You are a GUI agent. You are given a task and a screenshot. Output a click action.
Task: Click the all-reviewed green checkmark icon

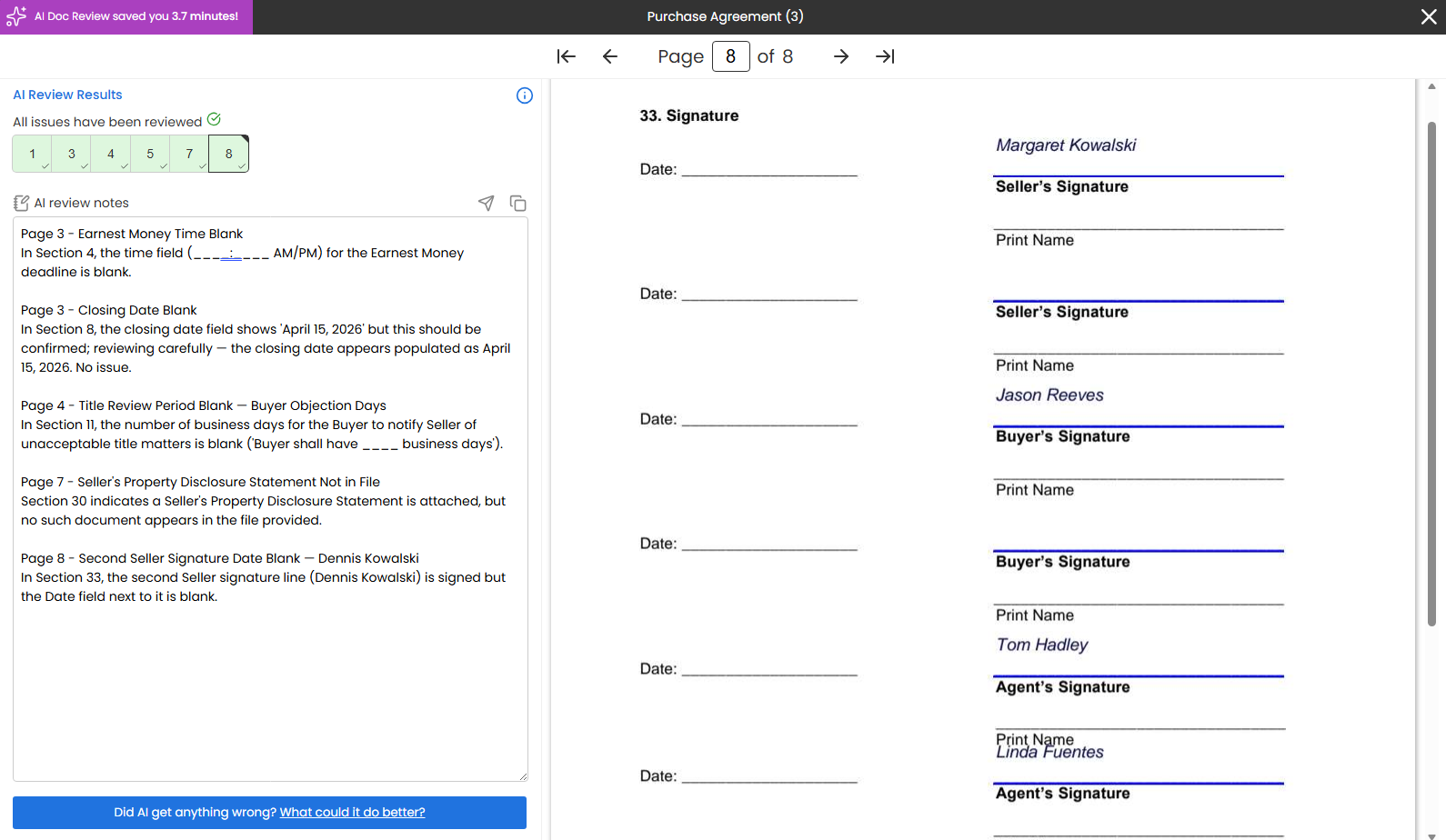click(x=214, y=119)
